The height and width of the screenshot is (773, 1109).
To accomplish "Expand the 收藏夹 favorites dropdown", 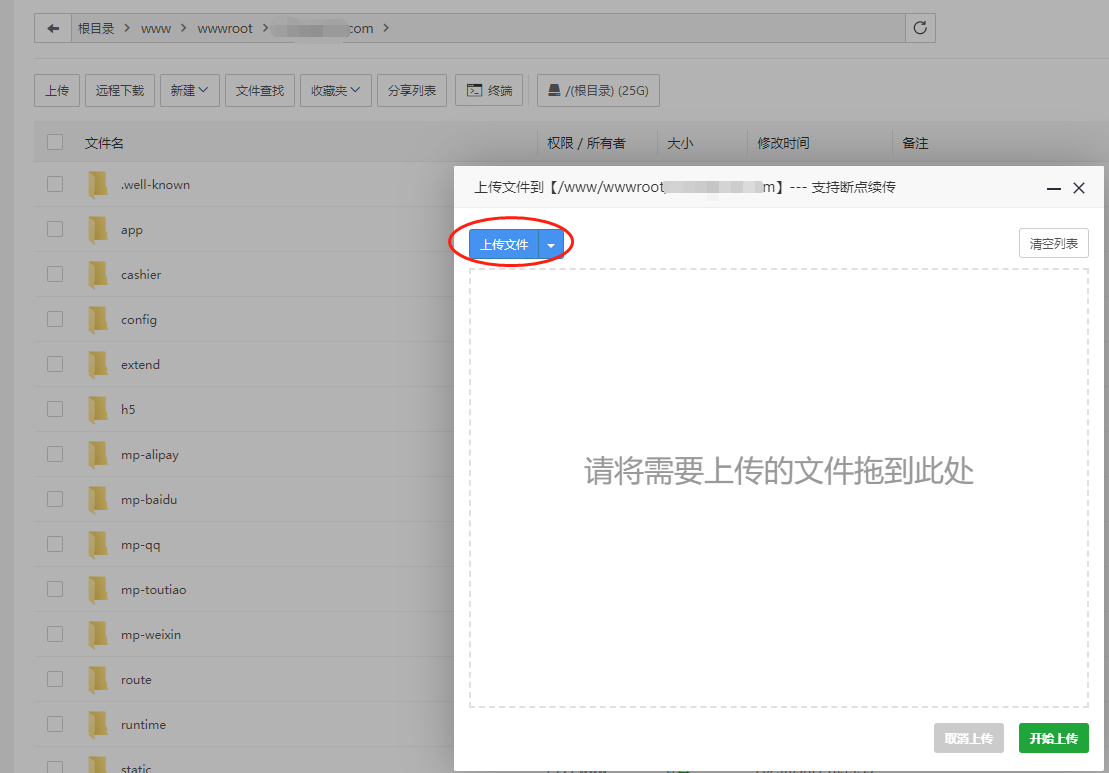I will pyautogui.click(x=336, y=90).
